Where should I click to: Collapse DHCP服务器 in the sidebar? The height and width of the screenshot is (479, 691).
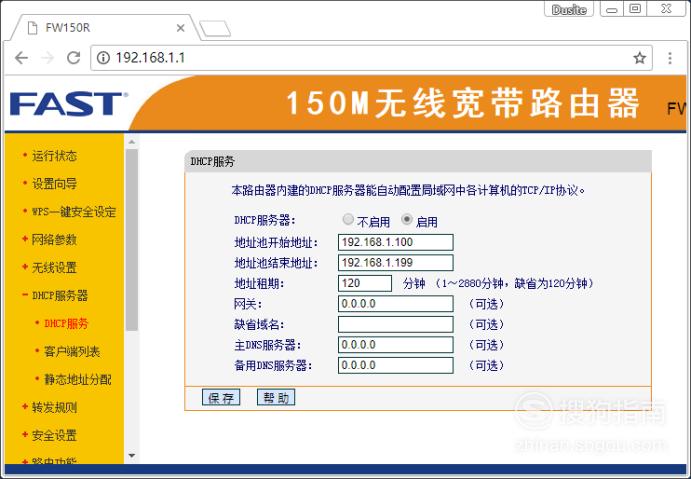pyautogui.click(x=60, y=295)
